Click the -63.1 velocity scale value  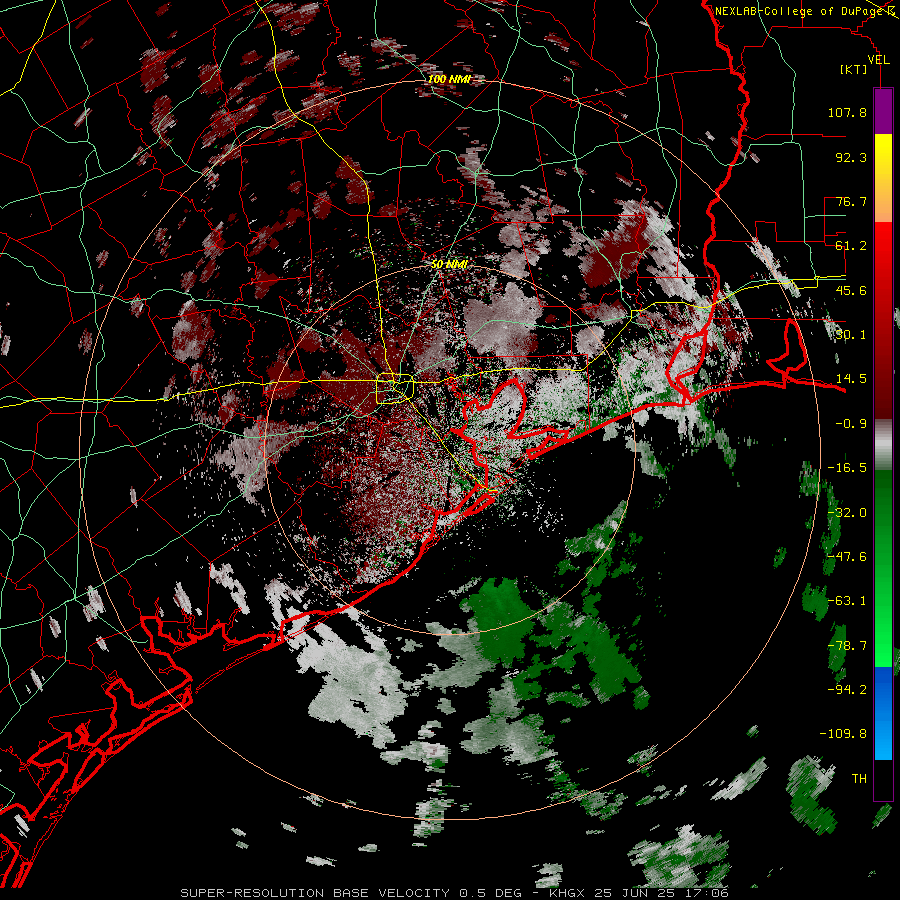[x=847, y=601]
